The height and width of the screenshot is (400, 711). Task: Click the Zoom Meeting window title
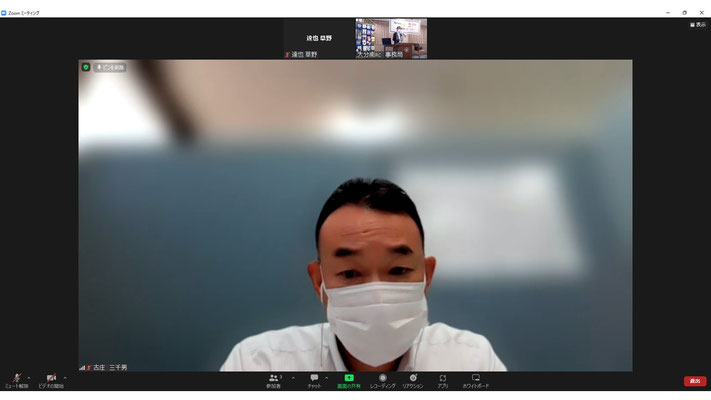[x=24, y=13]
